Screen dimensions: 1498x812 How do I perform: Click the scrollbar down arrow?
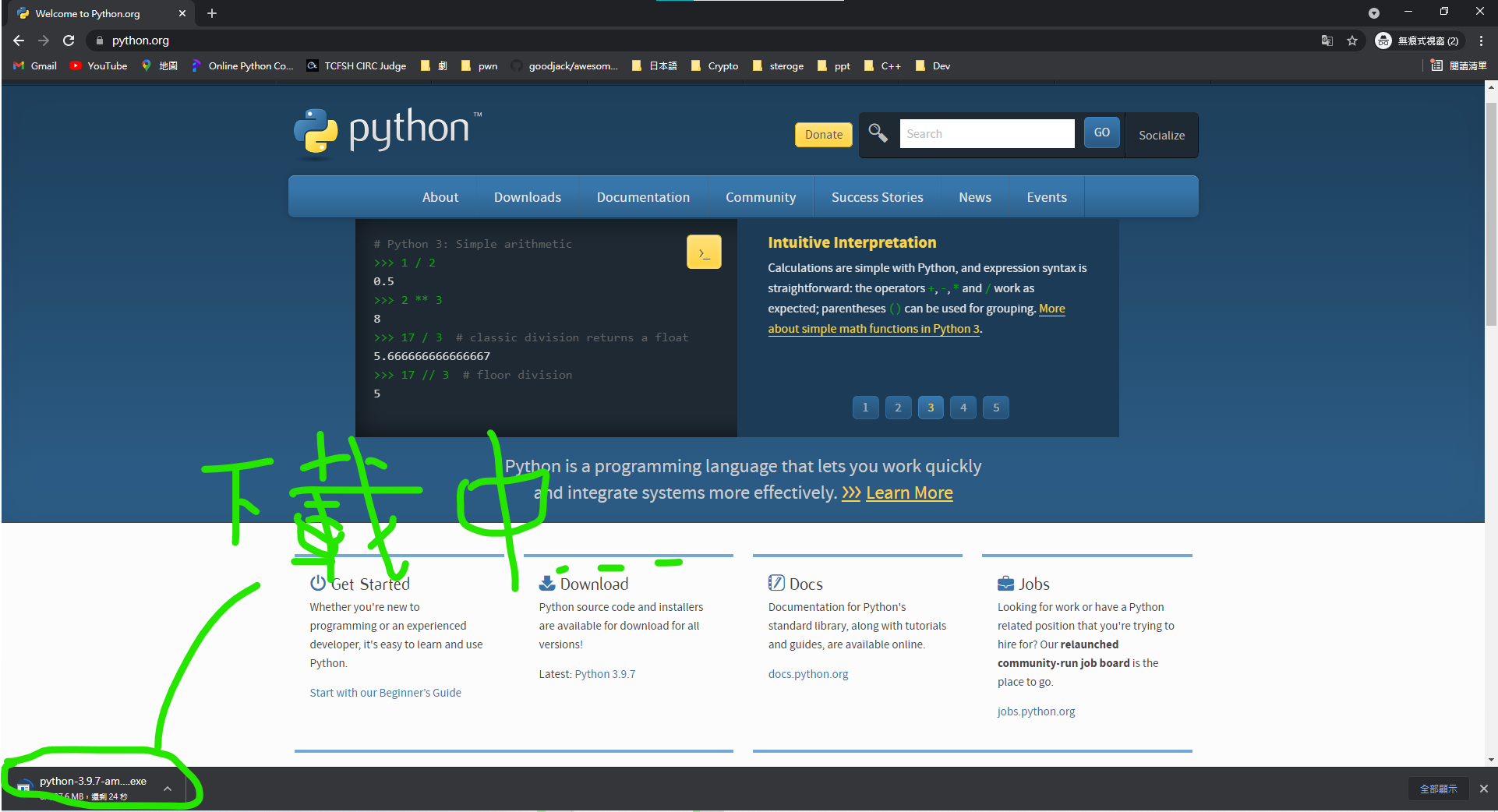[1491, 760]
